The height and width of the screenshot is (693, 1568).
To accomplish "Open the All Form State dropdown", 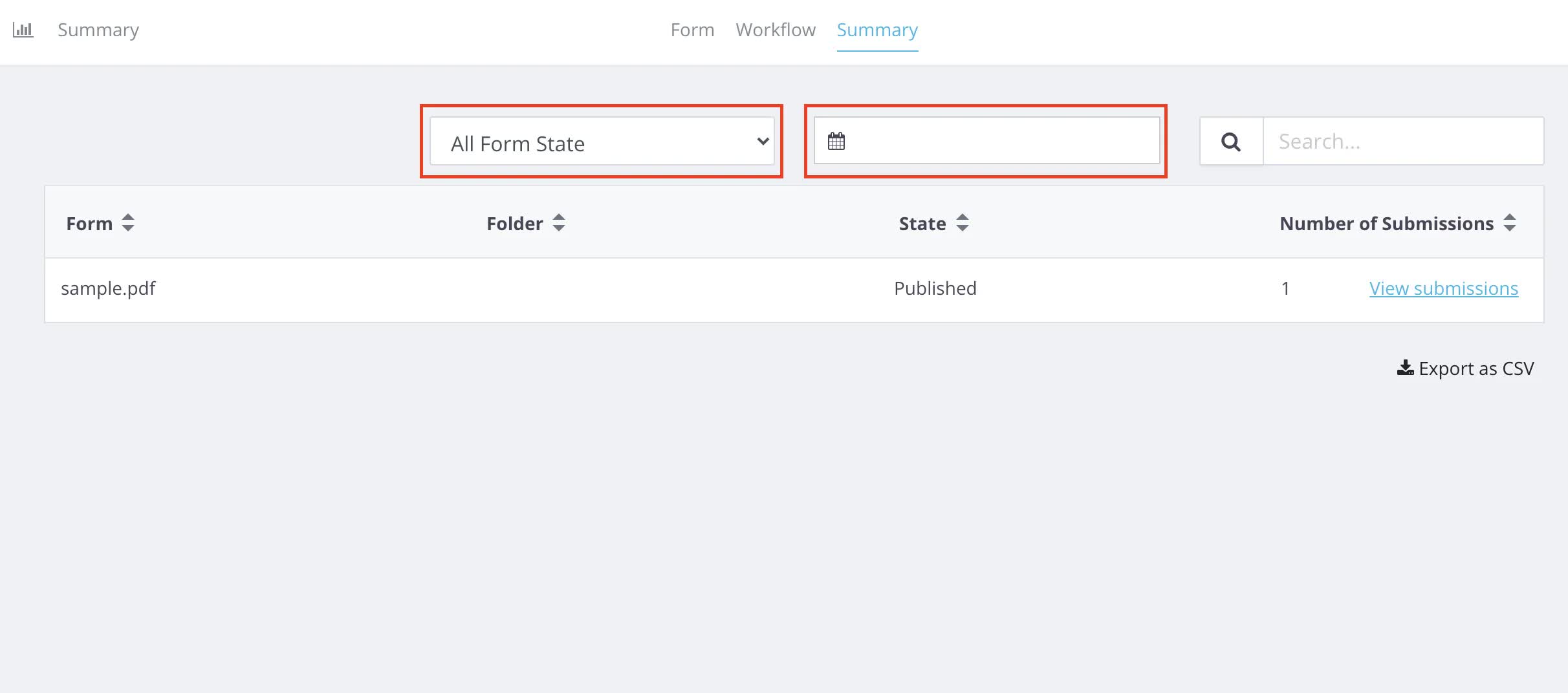I will point(602,142).
